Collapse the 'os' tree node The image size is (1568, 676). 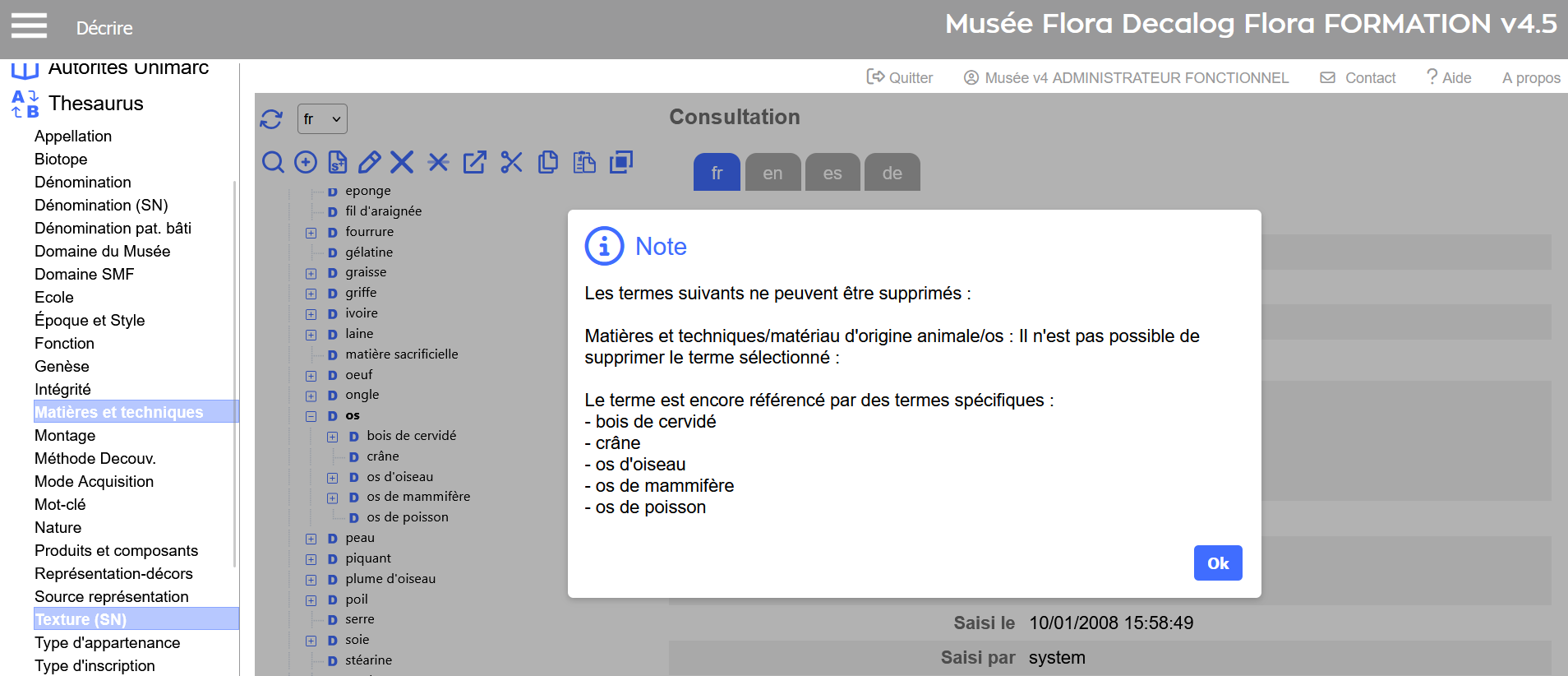[x=311, y=416]
